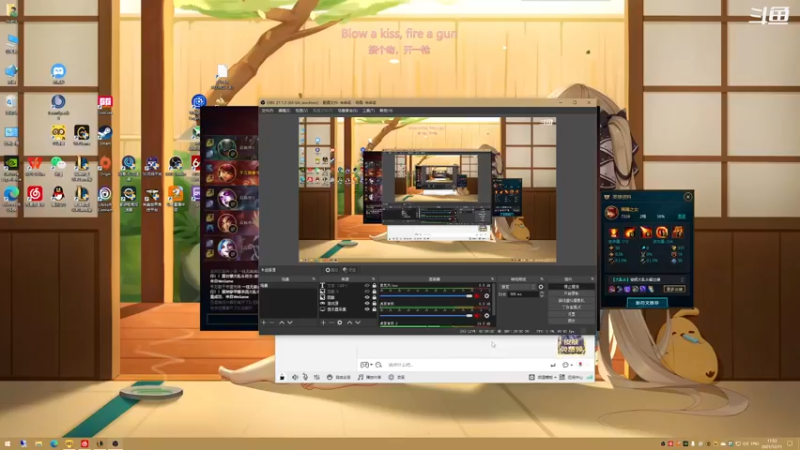Toggle lock on the text source
Image resolution: width=800 pixels, height=450 pixels.
coord(374,286)
